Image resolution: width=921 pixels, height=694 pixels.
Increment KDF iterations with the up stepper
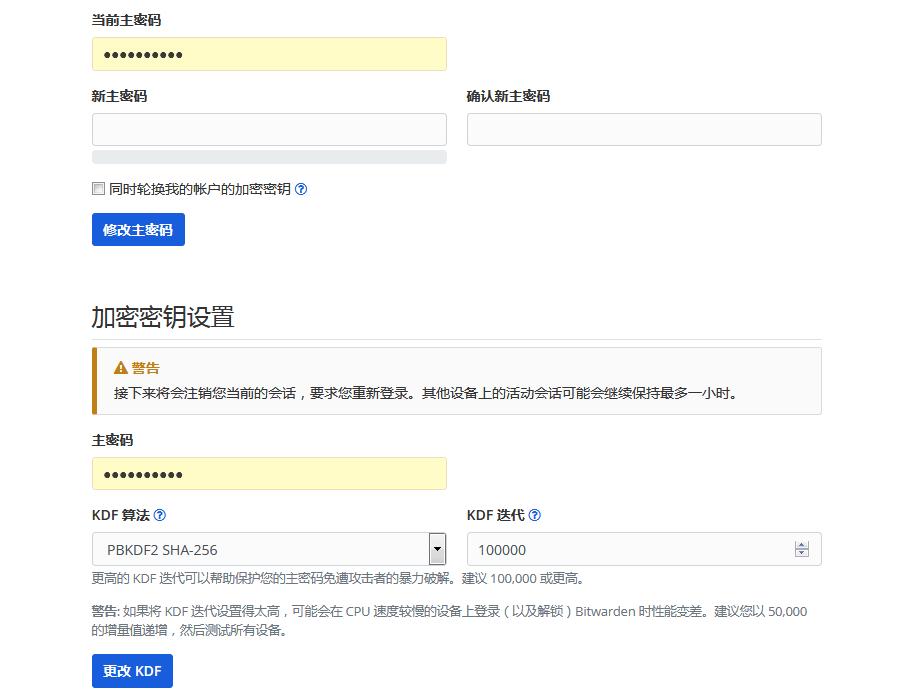tap(801, 543)
